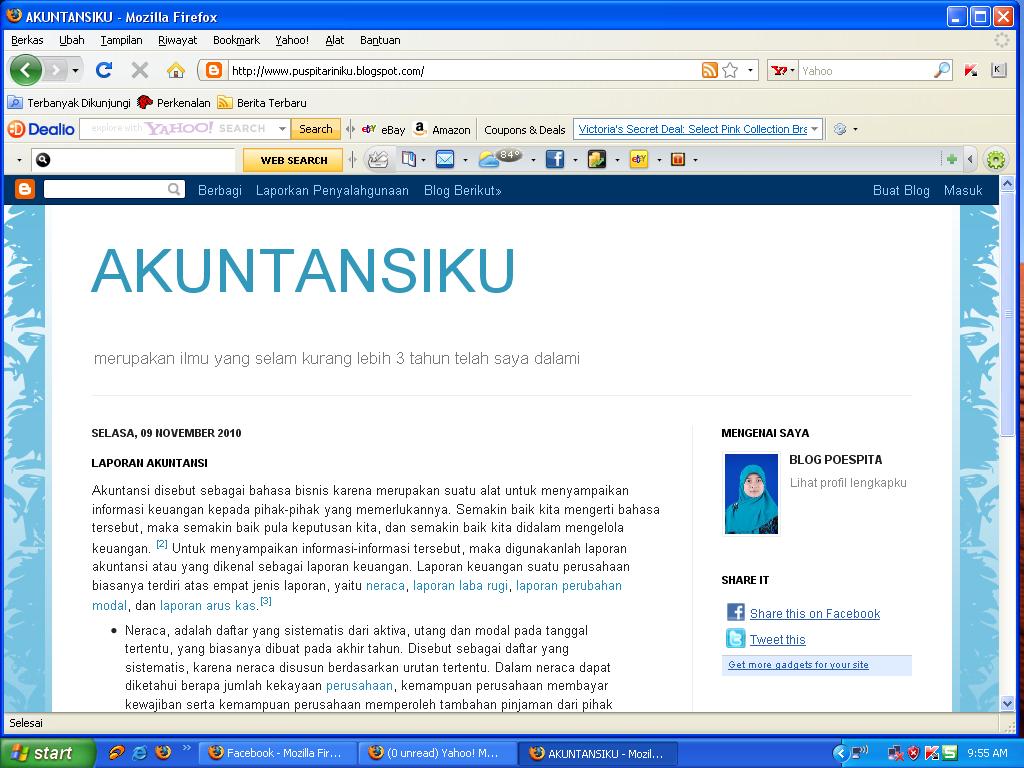This screenshot has width=1024, height=768.
Task: Click the Buat Blog link
Action: coord(901,189)
